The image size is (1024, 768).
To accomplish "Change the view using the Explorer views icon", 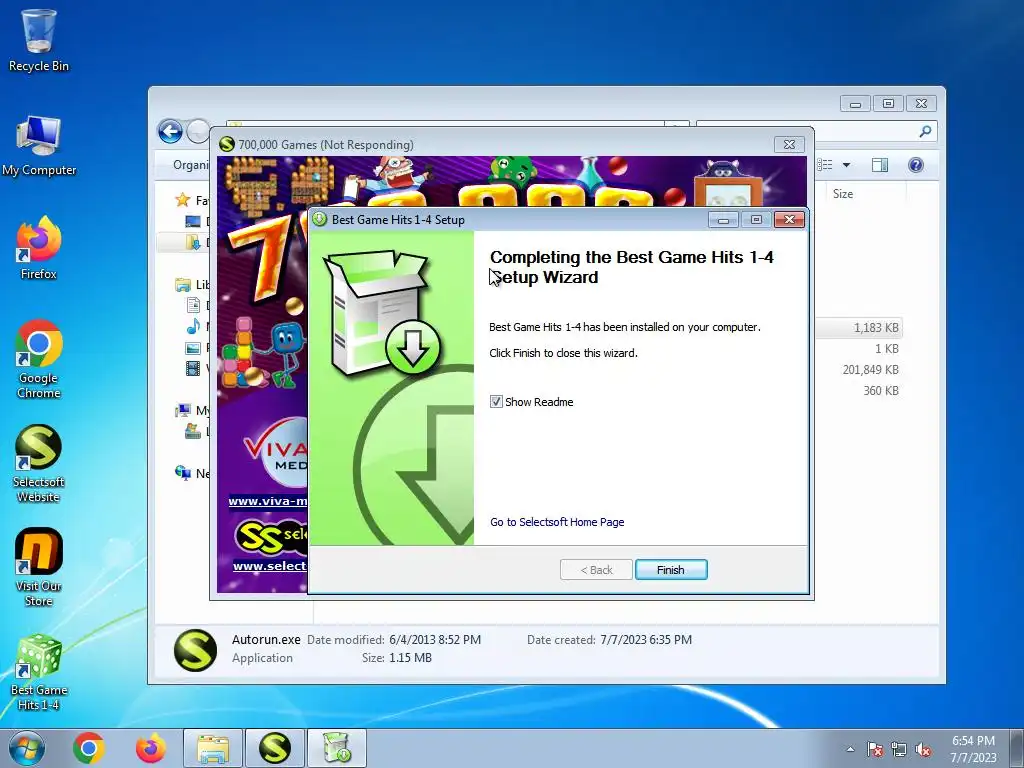I will [x=825, y=165].
